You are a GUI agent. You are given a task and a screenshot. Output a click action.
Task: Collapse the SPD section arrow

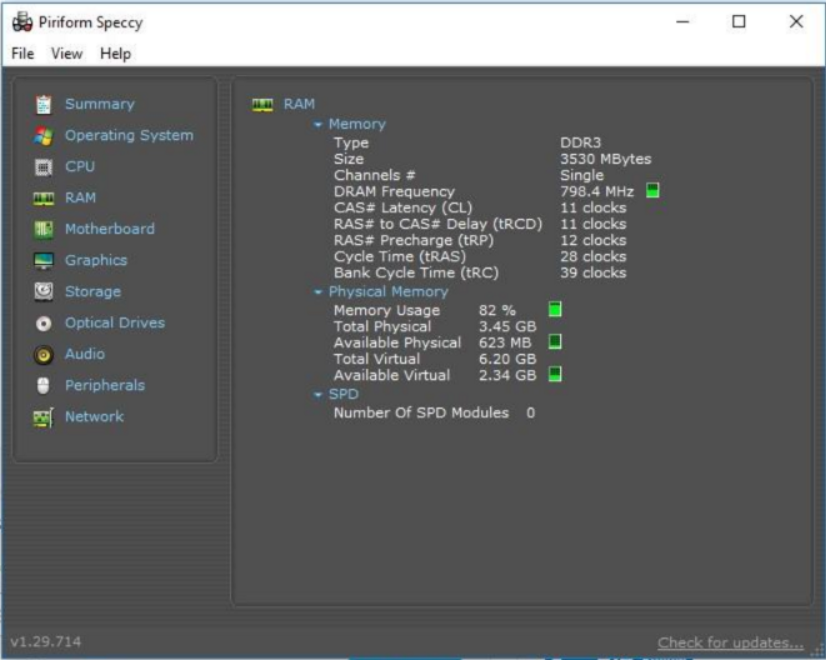pyautogui.click(x=318, y=395)
